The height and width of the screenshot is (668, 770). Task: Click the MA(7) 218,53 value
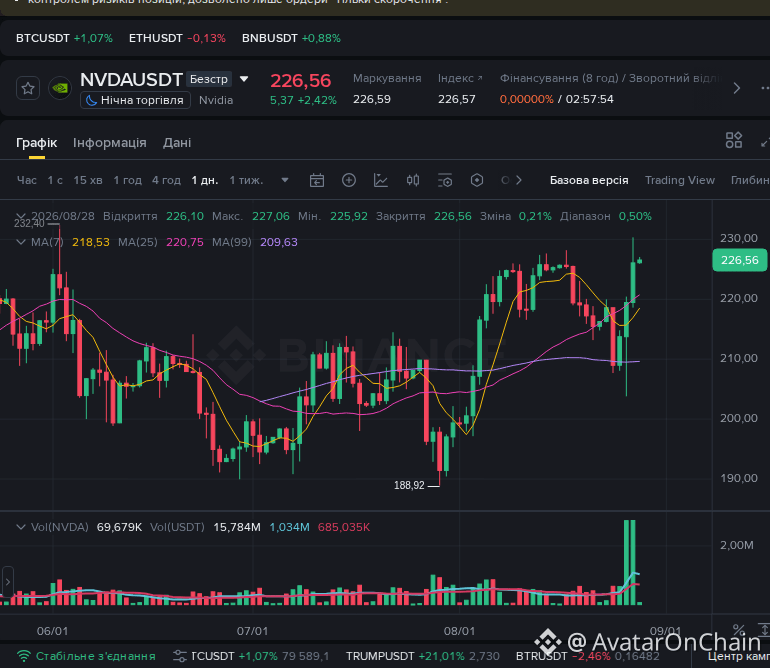coord(91,242)
